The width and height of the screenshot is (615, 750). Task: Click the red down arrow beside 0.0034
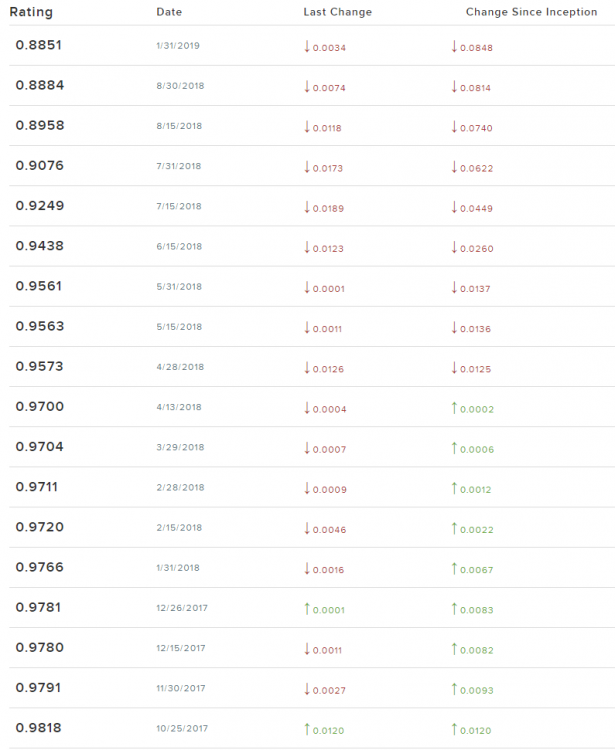coord(308,47)
